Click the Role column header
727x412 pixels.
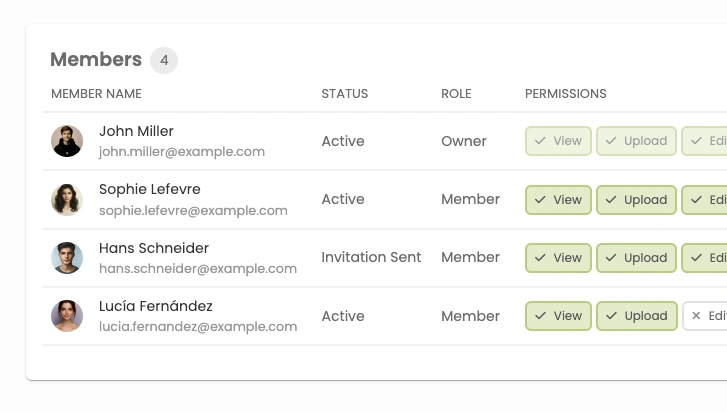[x=456, y=94]
